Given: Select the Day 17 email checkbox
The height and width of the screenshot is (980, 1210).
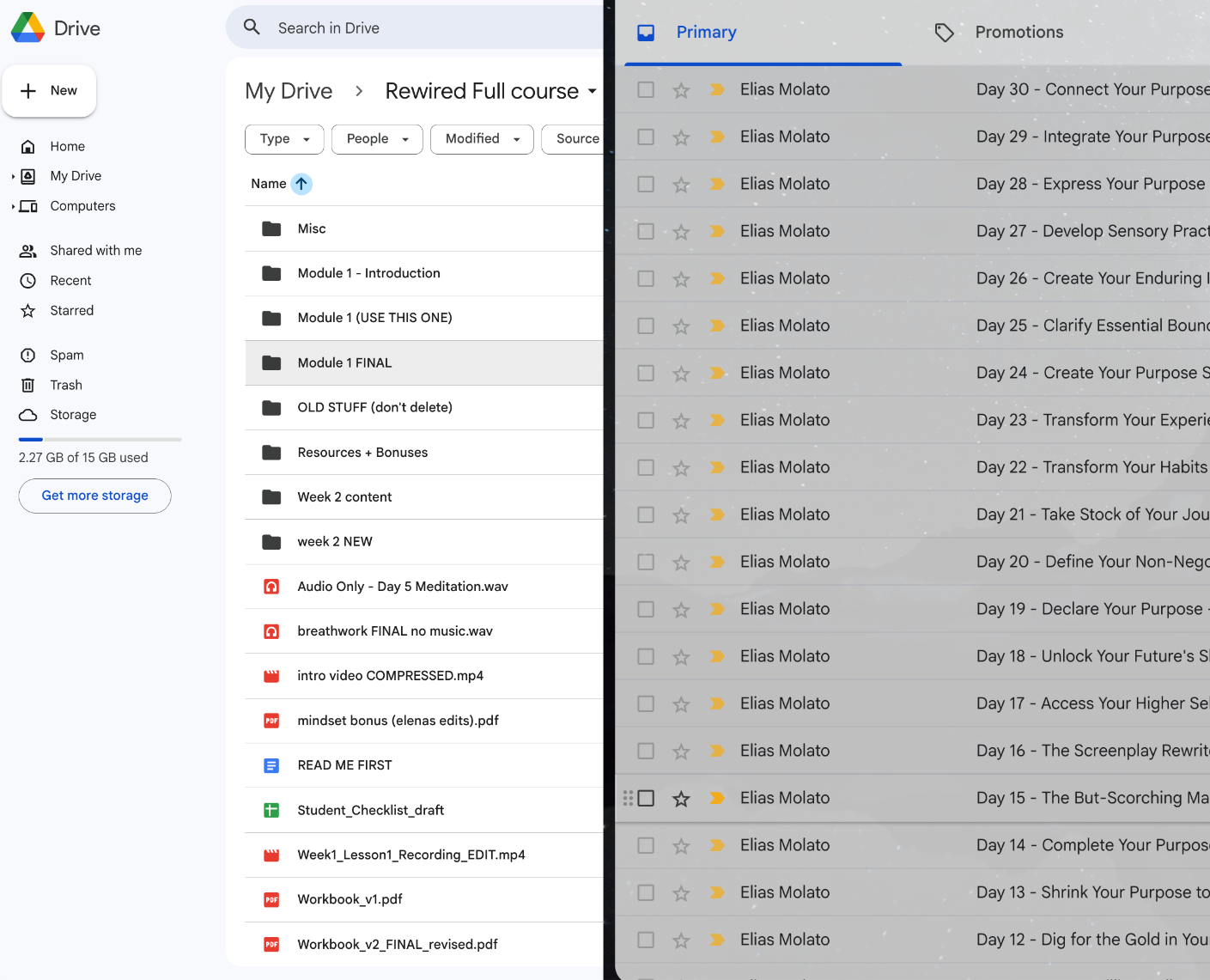Looking at the screenshot, I should (646, 703).
